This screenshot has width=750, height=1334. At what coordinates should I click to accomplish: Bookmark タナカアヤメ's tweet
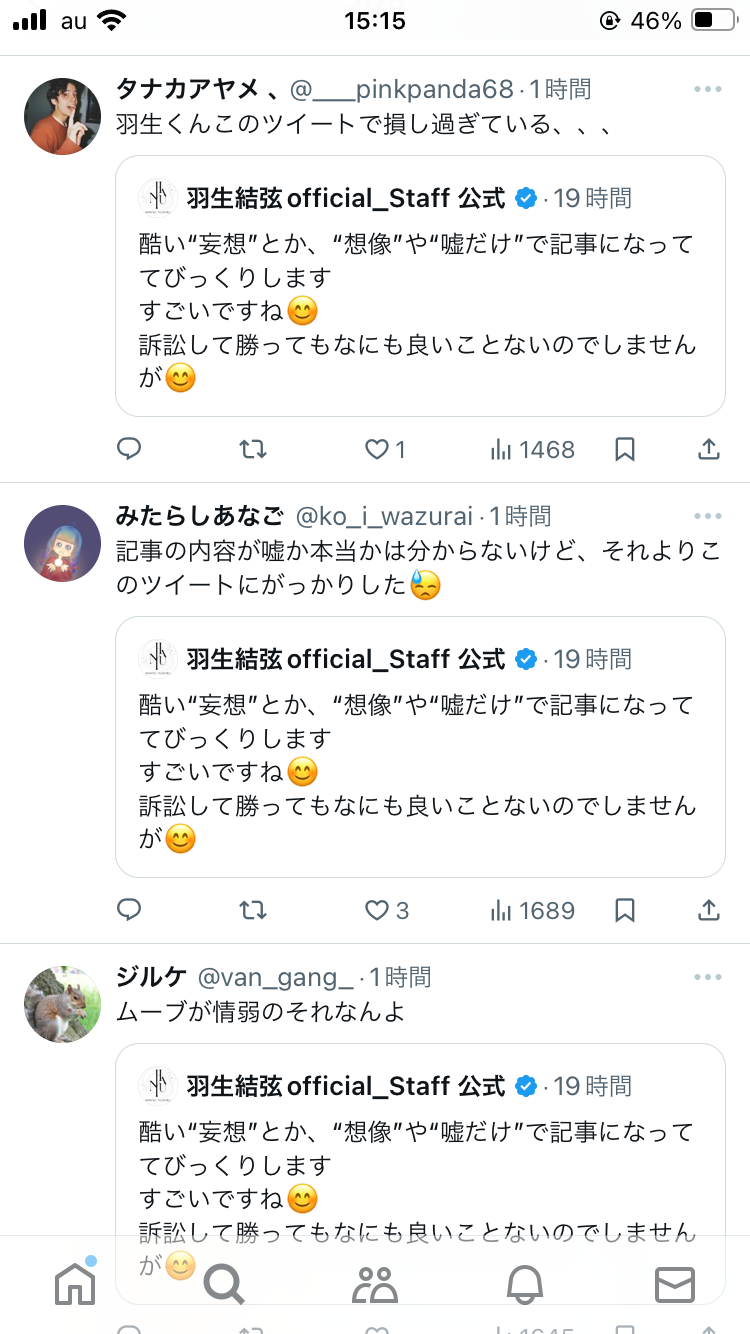(625, 450)
